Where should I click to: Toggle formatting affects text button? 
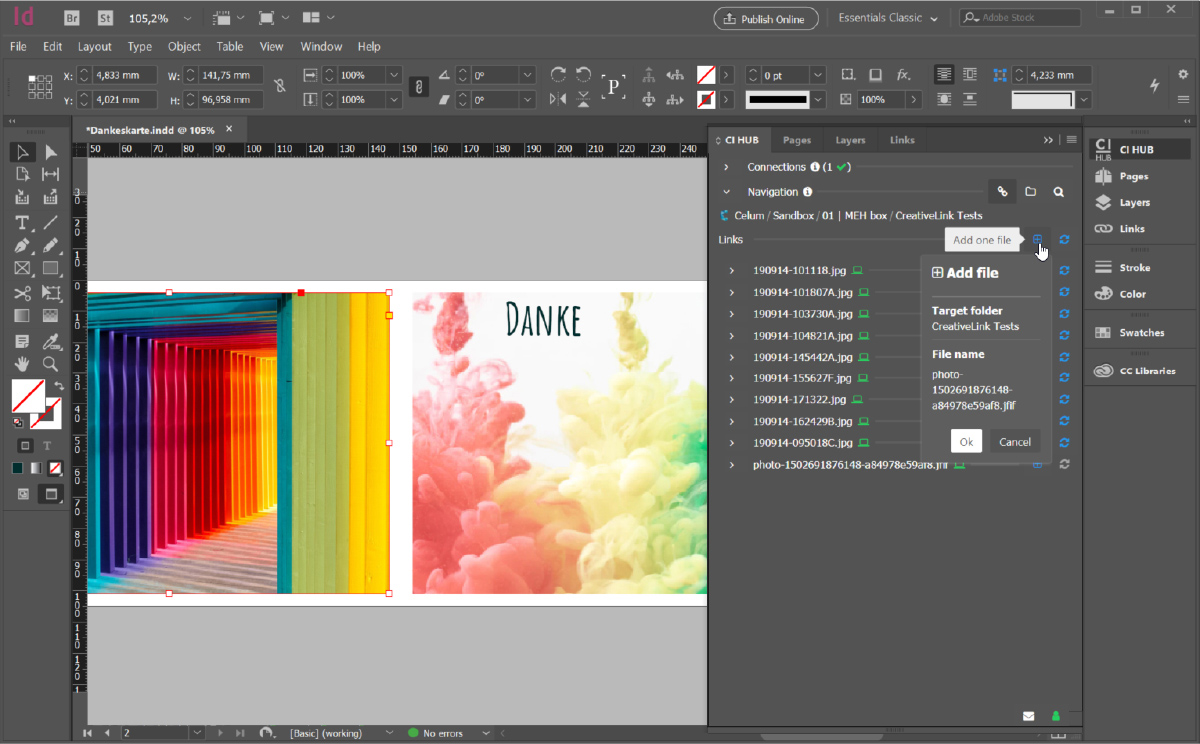click(46, 445)
